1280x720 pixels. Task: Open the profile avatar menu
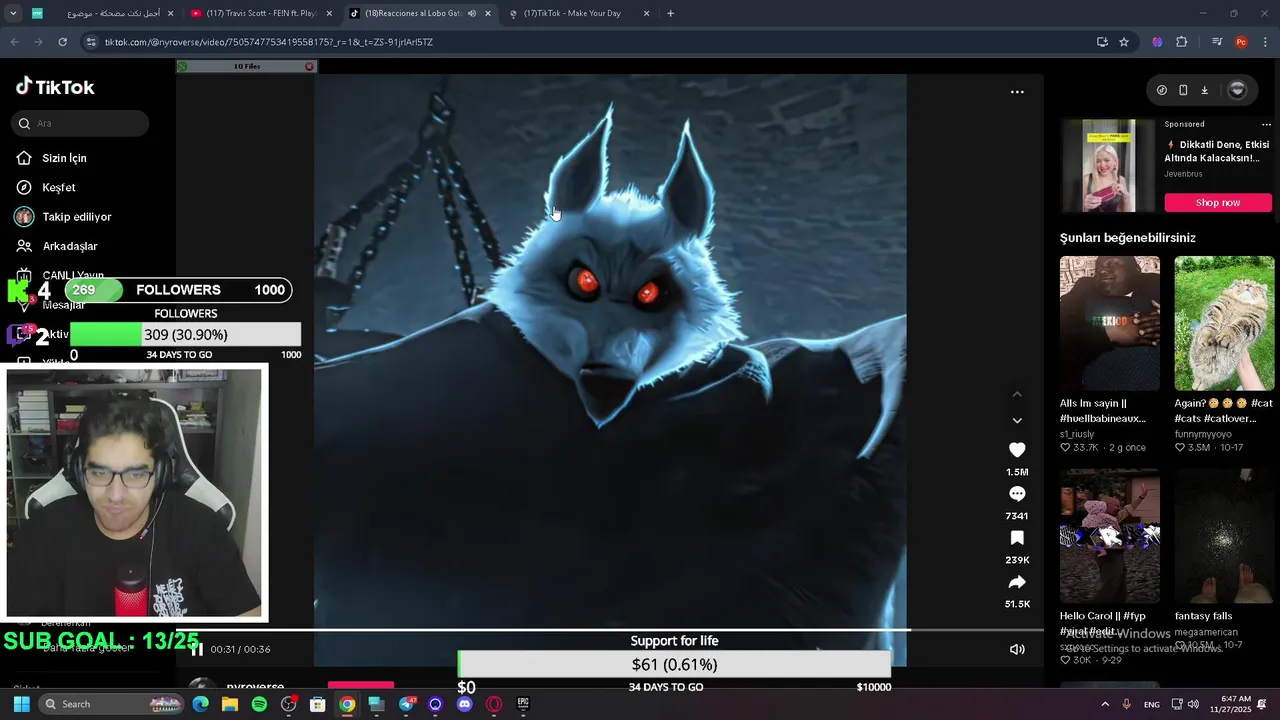(1237, 90)
